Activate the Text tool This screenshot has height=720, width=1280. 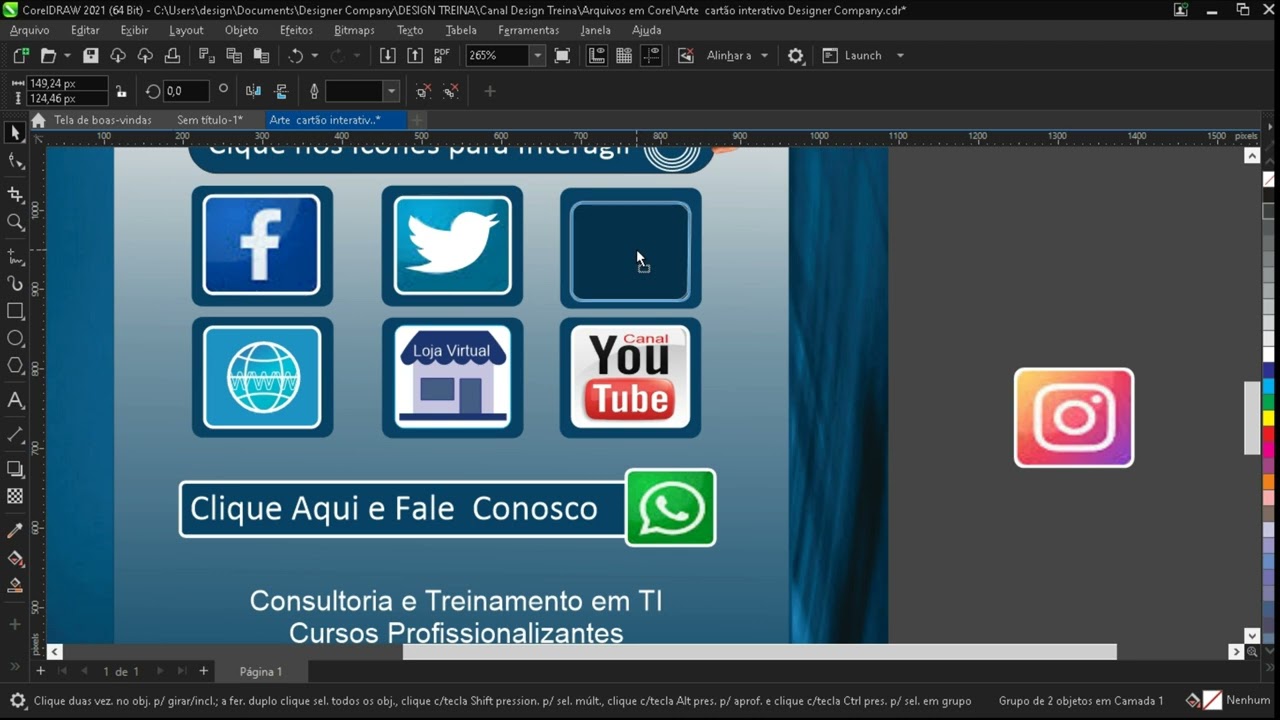tap(15, 400)
